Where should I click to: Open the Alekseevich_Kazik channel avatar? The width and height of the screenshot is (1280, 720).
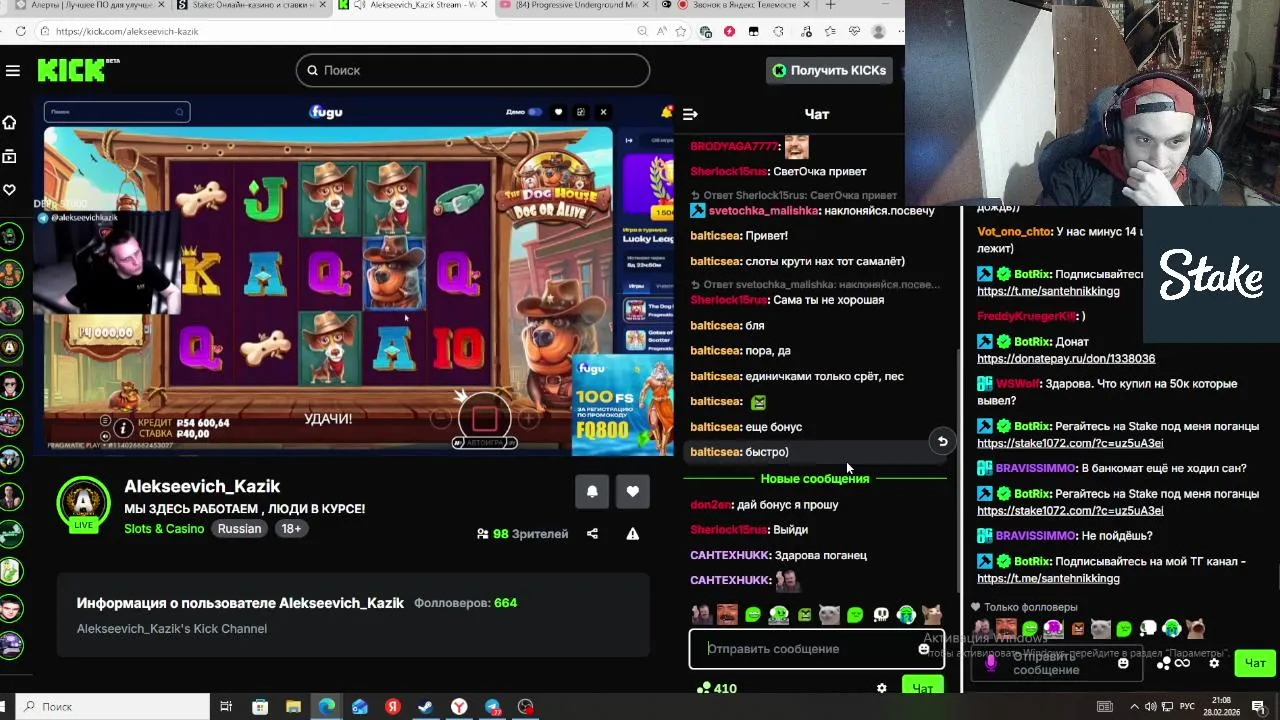pyautogui.click(x=84, y=503)
